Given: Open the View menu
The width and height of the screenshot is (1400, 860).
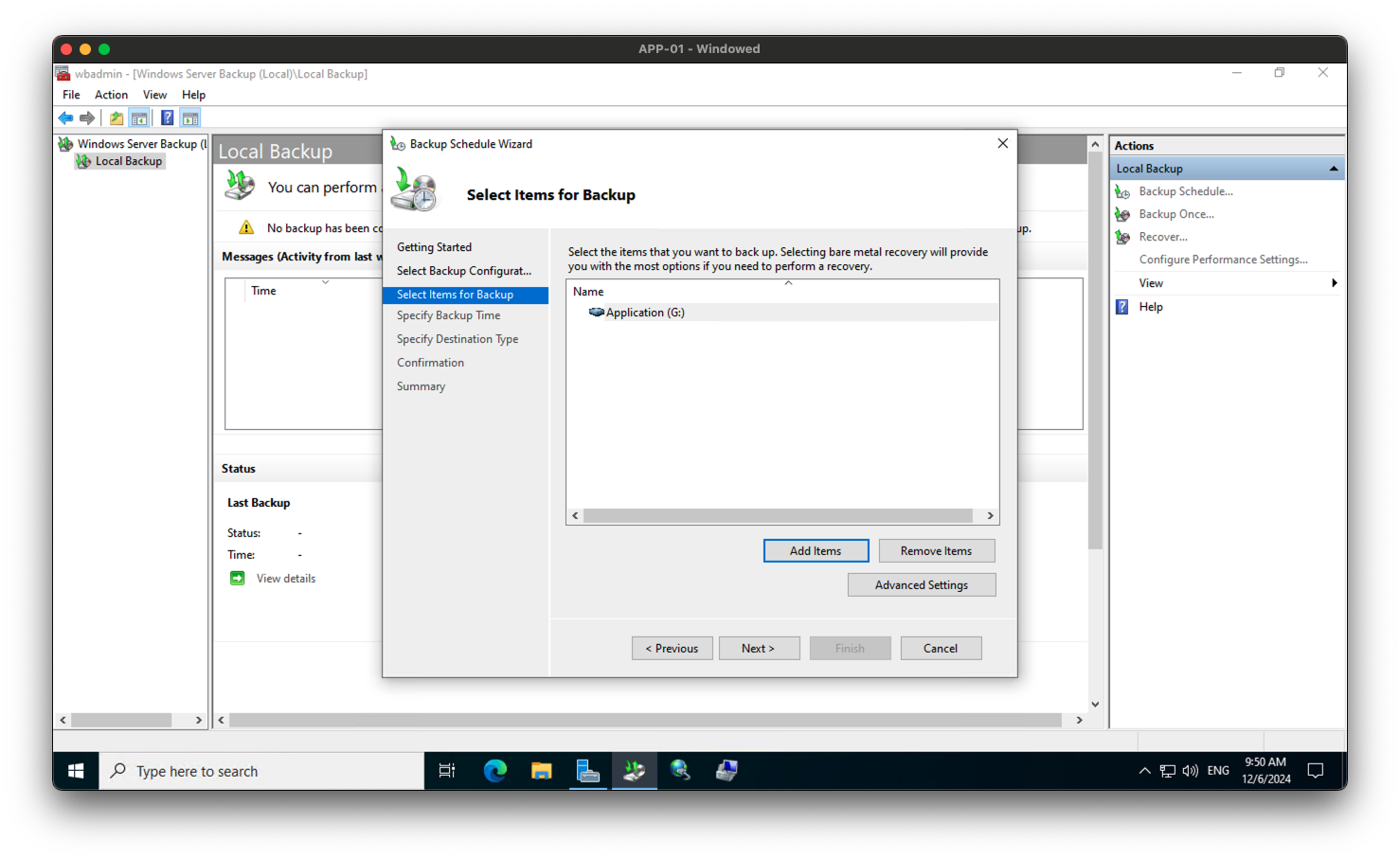Looking at the screenshot, I should (154, 94).
